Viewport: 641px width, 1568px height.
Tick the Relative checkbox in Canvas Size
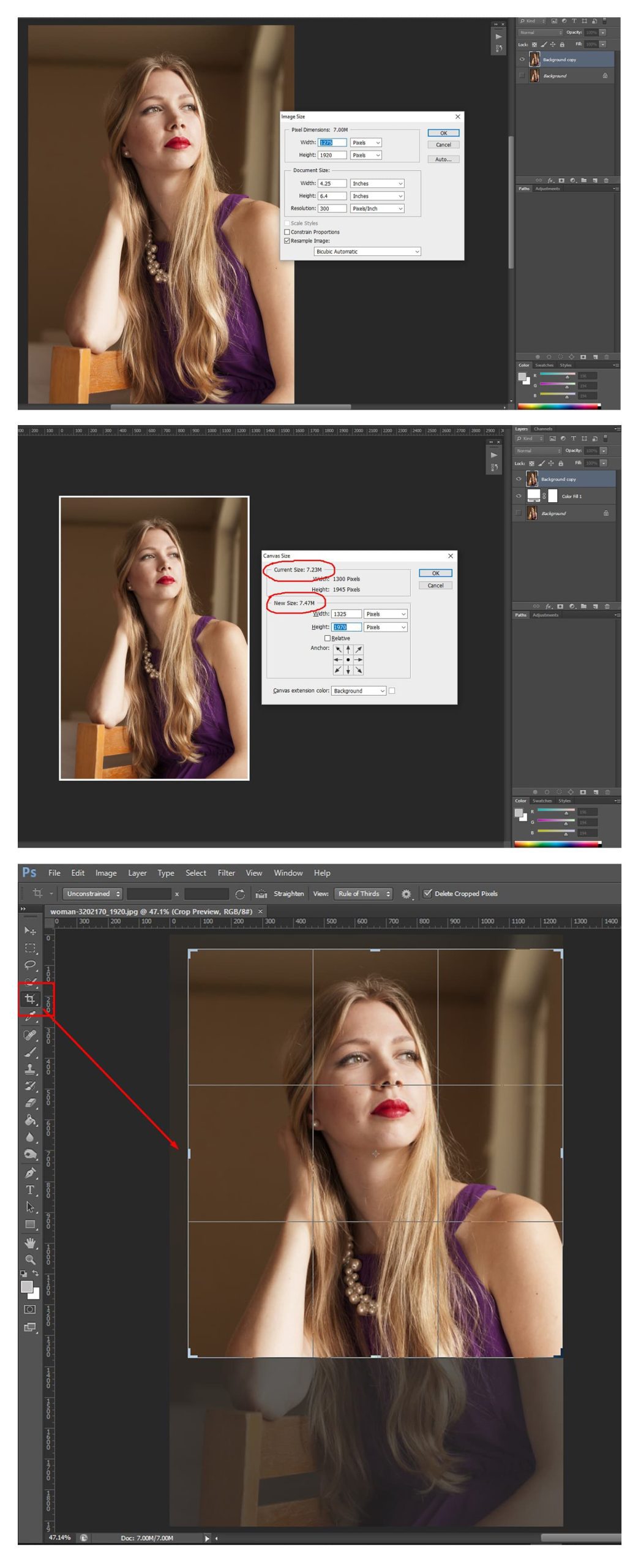328,638
